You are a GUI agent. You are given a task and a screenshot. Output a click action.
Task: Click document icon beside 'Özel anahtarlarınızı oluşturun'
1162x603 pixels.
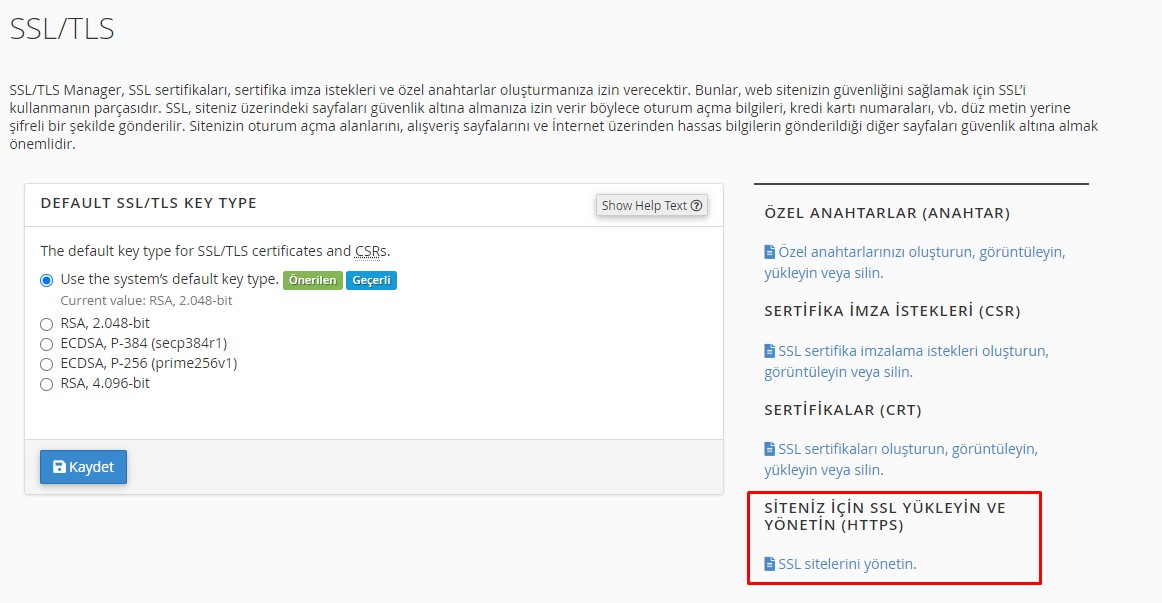point(769,252)
